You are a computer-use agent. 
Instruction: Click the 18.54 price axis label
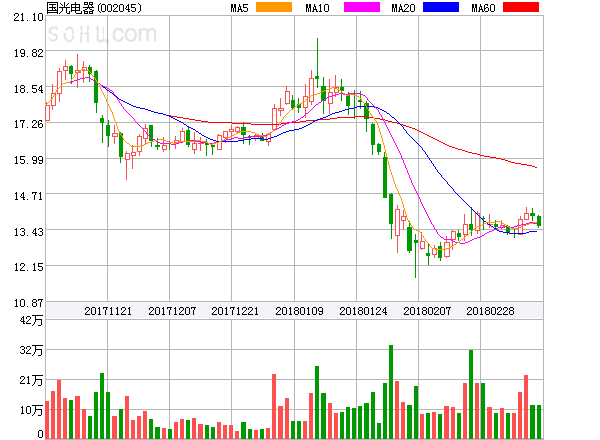click(x=29, y=89)
